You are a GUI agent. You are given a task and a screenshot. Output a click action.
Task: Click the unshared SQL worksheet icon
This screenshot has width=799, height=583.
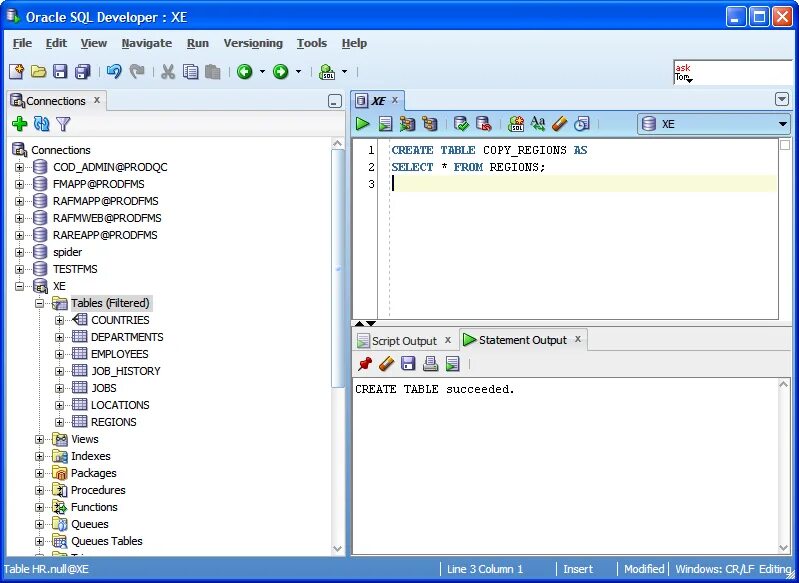click(x=516, y=124)
